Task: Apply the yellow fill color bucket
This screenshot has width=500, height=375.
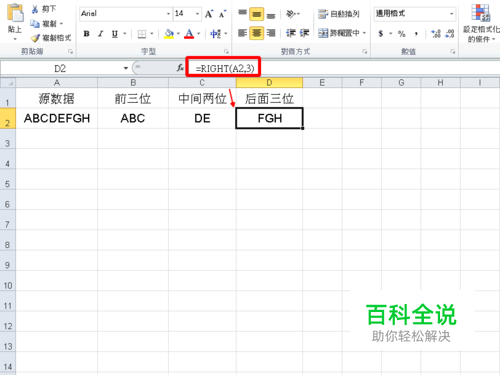Action: point(169,34)
